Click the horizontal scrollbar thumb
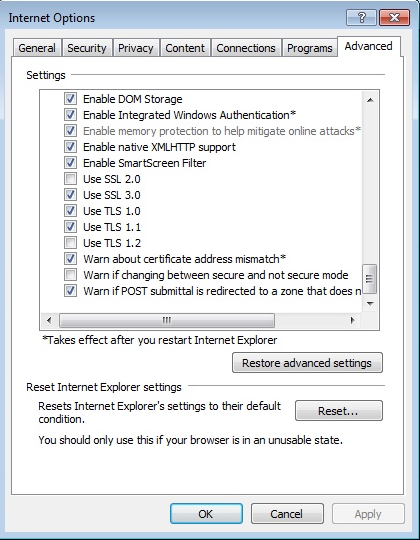 coord(167,320)
